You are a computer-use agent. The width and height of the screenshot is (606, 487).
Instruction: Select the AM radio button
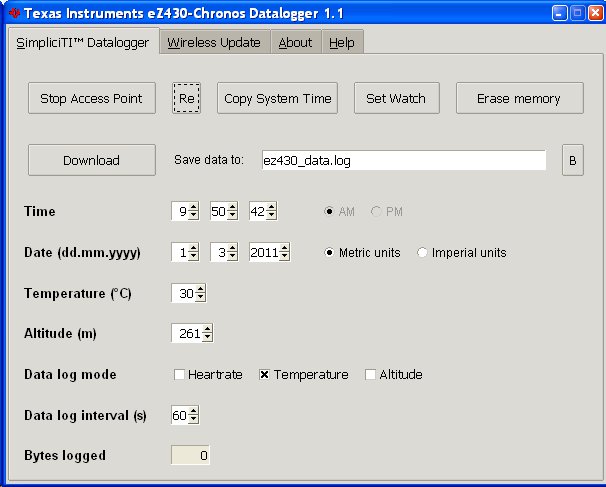click(x=329, y=211)
